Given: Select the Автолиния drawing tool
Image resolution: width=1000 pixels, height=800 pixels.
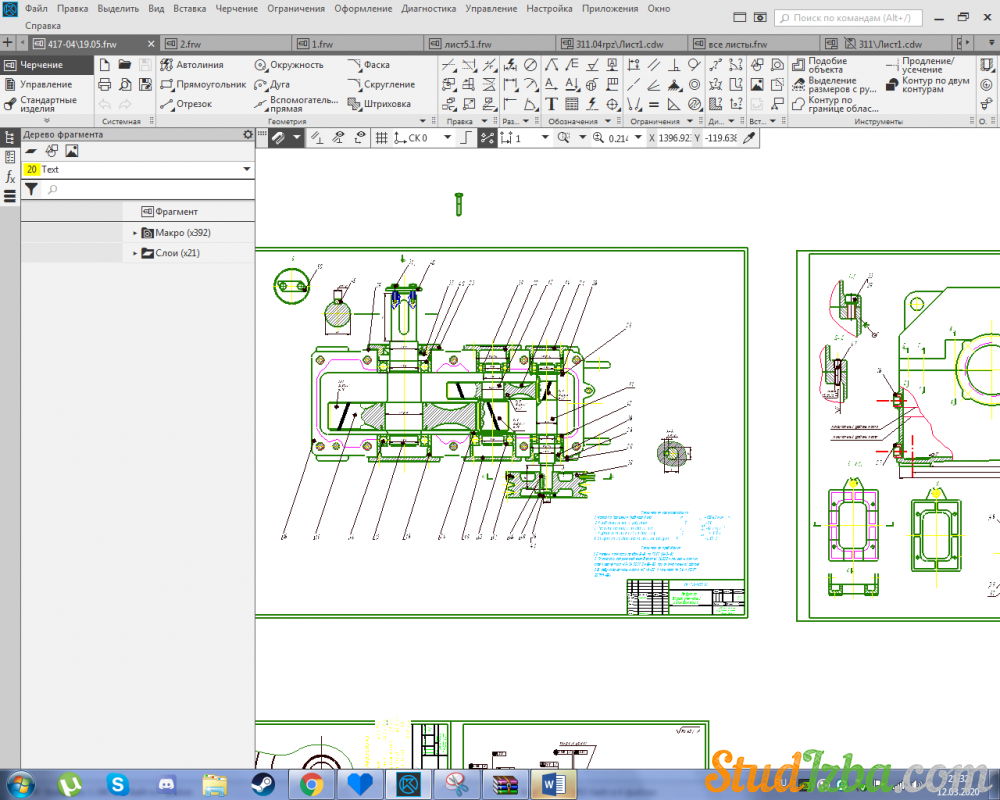Looking at the screenshot, I should (197, 65).
